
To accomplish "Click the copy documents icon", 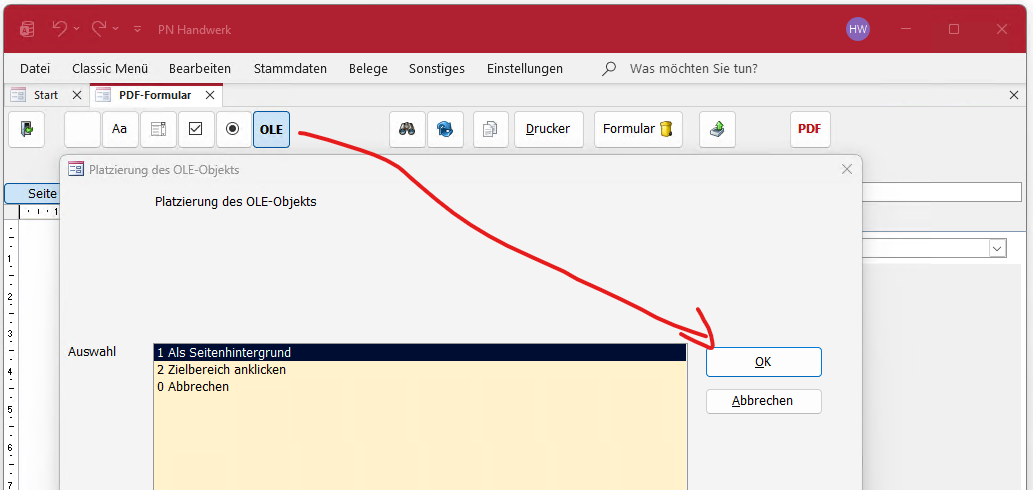I will 491,129.
